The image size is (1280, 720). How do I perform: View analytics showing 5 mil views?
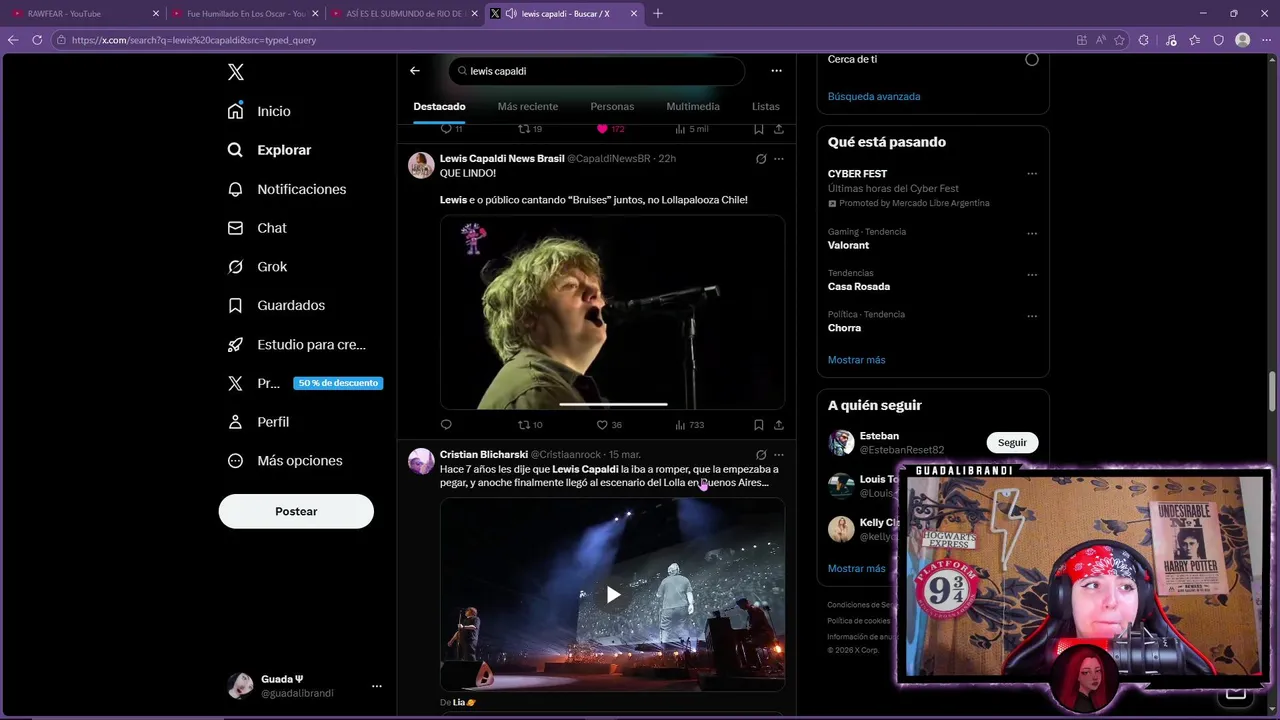pos(692,129)
